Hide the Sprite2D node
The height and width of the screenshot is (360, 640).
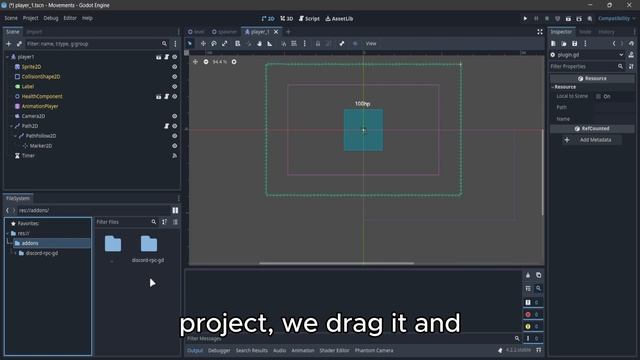tap(175, 67)
